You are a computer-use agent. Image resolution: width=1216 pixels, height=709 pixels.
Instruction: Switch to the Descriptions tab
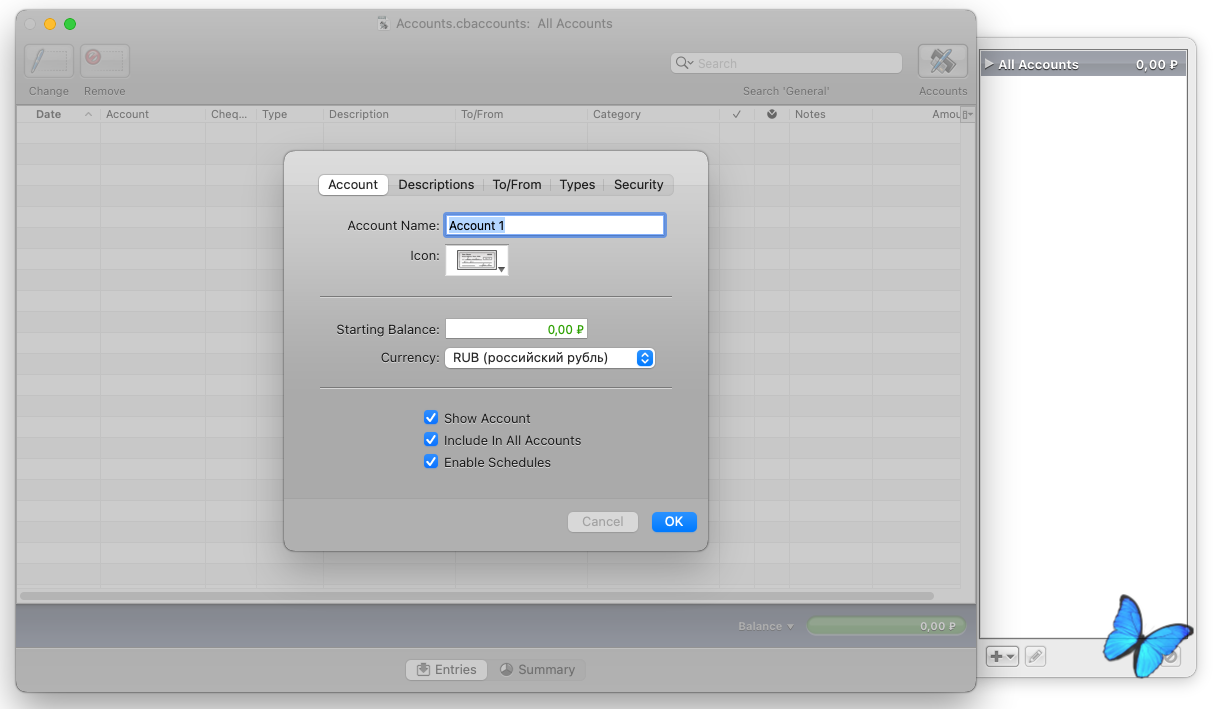click(436, 185)
